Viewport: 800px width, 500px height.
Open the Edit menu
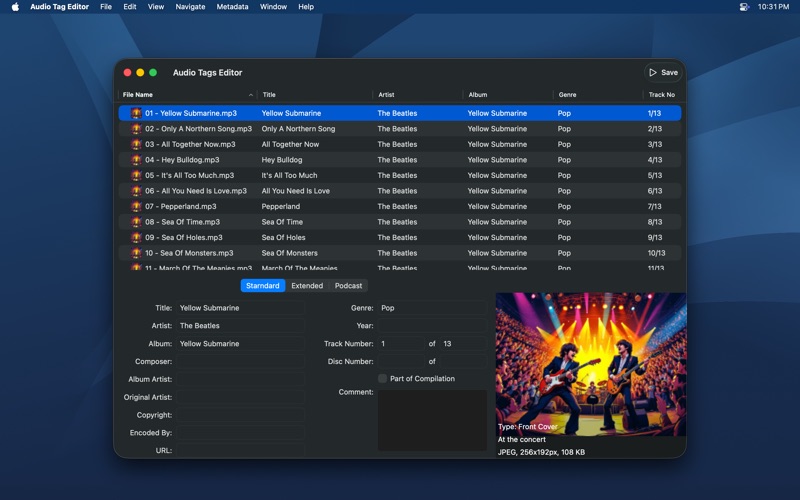[130, 7]
